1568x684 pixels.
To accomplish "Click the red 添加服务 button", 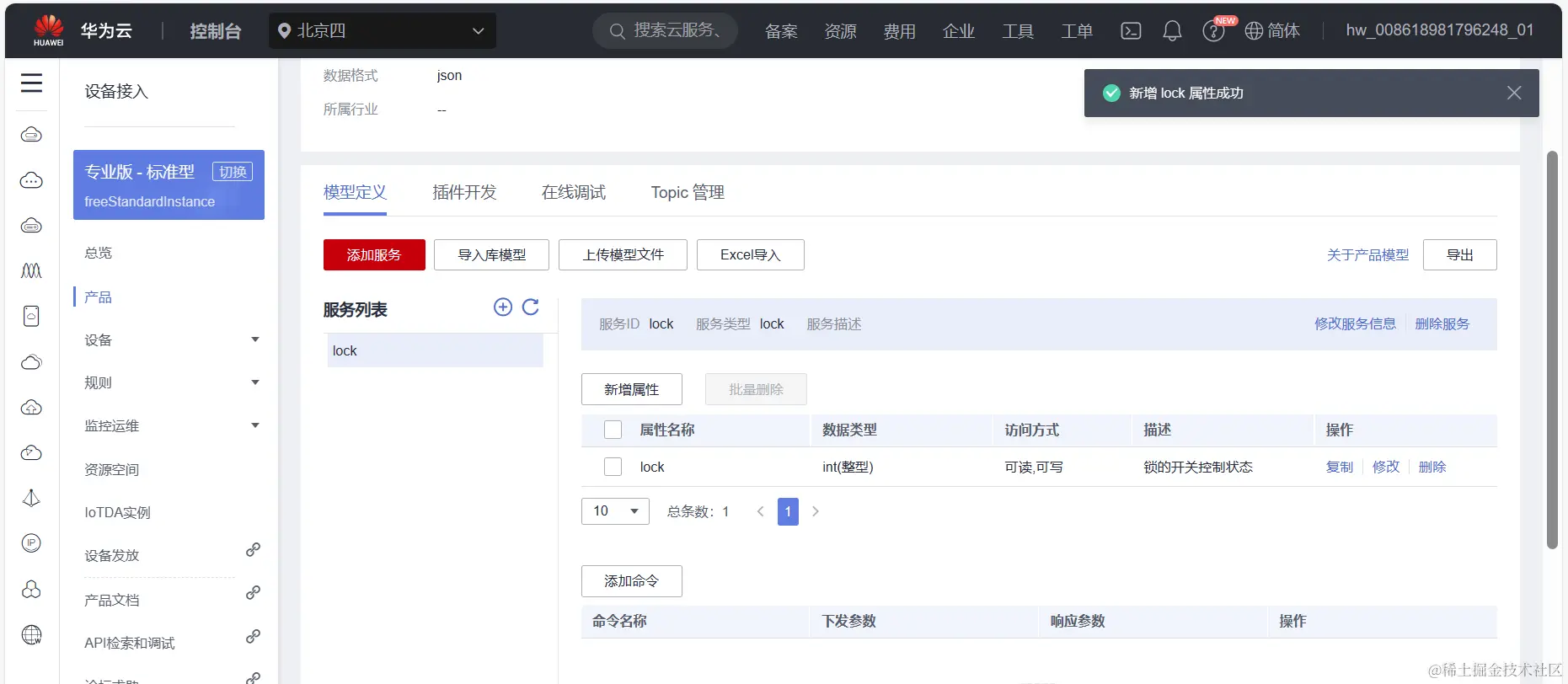I will click(374, 254).
